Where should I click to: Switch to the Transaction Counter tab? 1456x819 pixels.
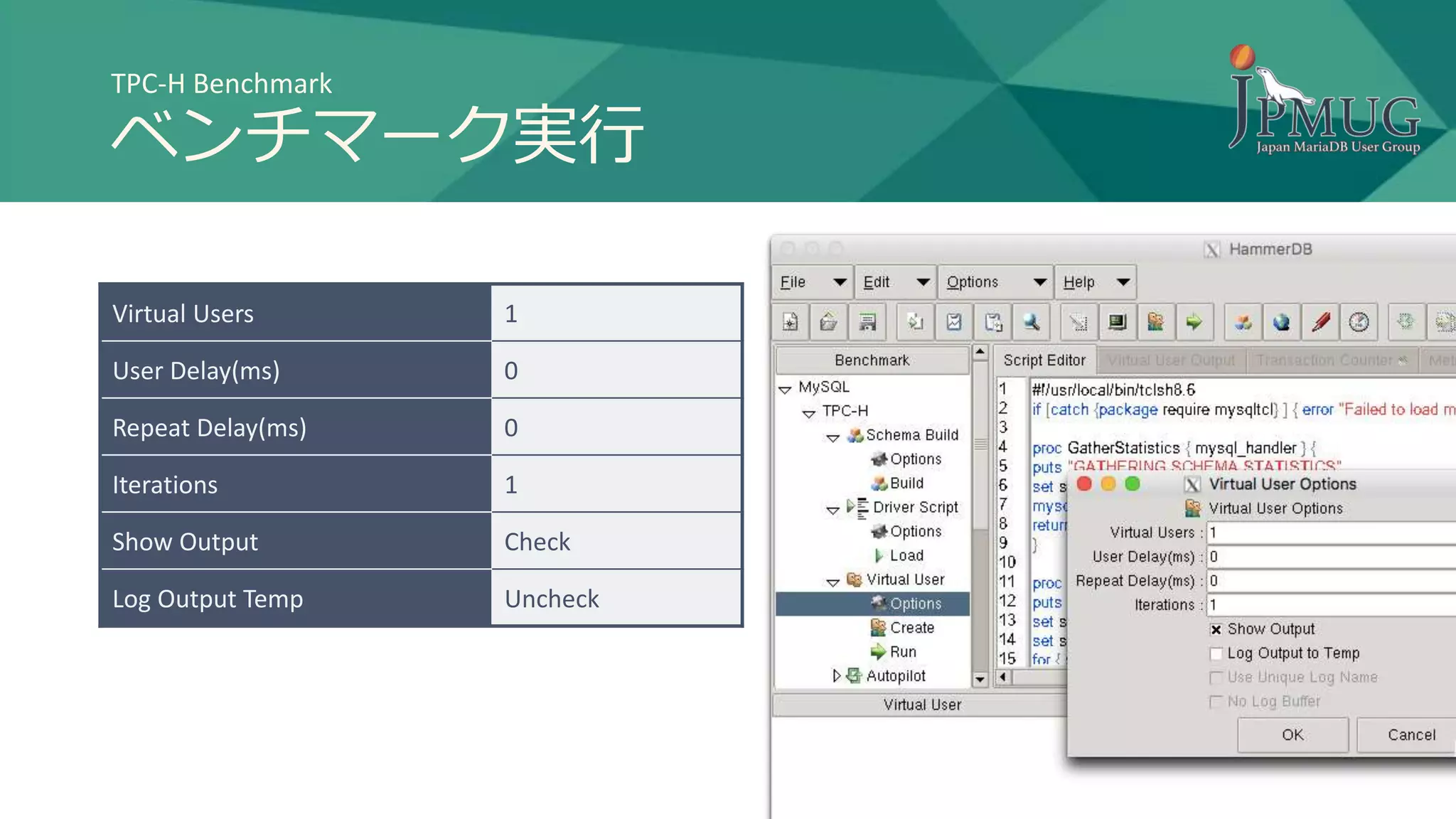click(x=1332, y=360)
